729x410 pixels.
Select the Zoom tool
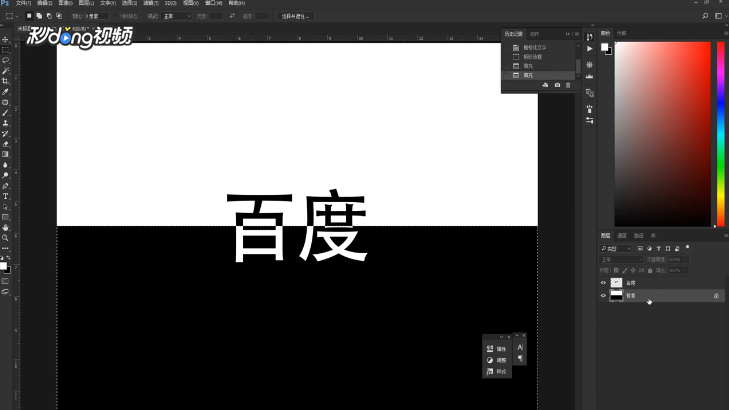click(x=6, y=238)
